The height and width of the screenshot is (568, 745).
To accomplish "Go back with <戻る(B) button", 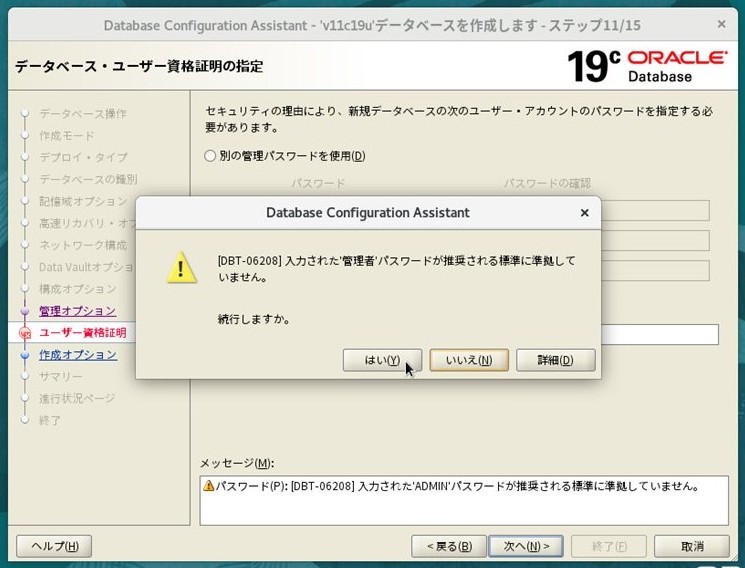I will point(449,546).
